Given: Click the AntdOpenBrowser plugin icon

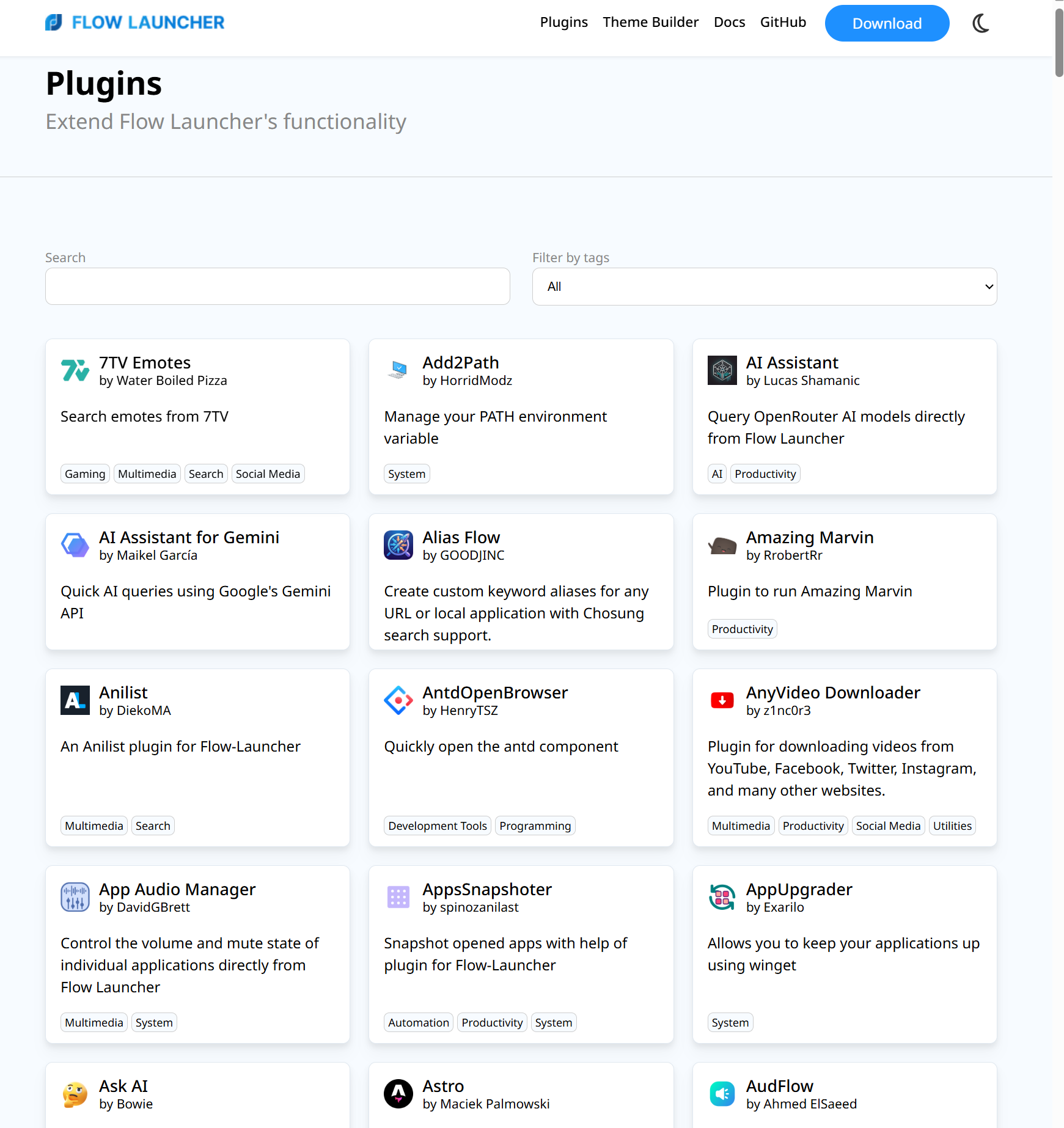Looking at the screenshot, I should click(398, 700).
